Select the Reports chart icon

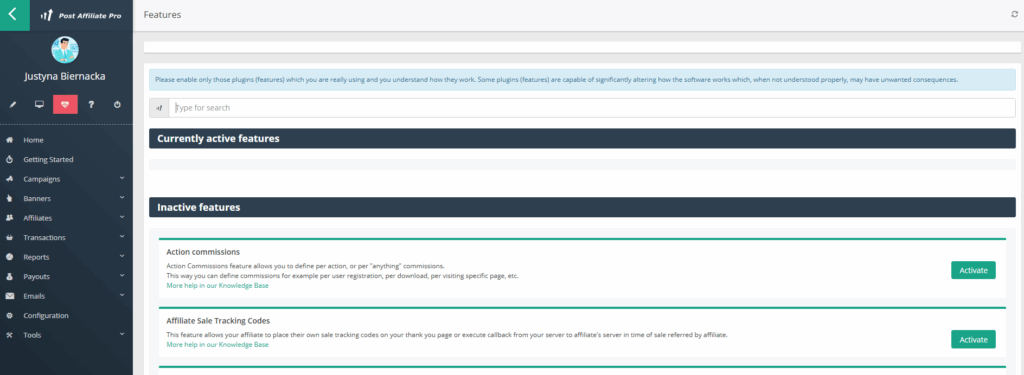tap(10, 257)
